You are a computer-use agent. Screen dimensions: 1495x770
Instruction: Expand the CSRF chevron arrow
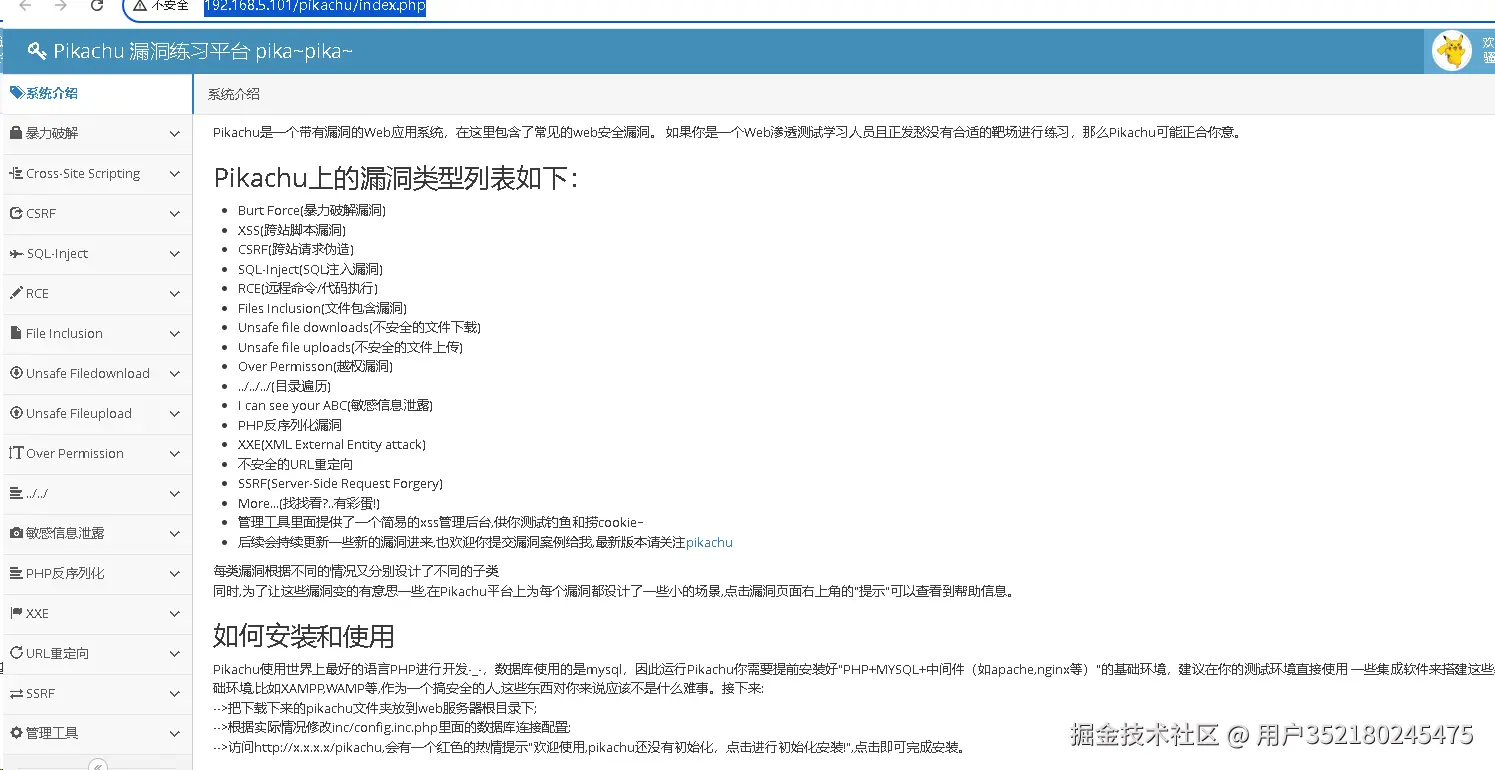[175, 214]
